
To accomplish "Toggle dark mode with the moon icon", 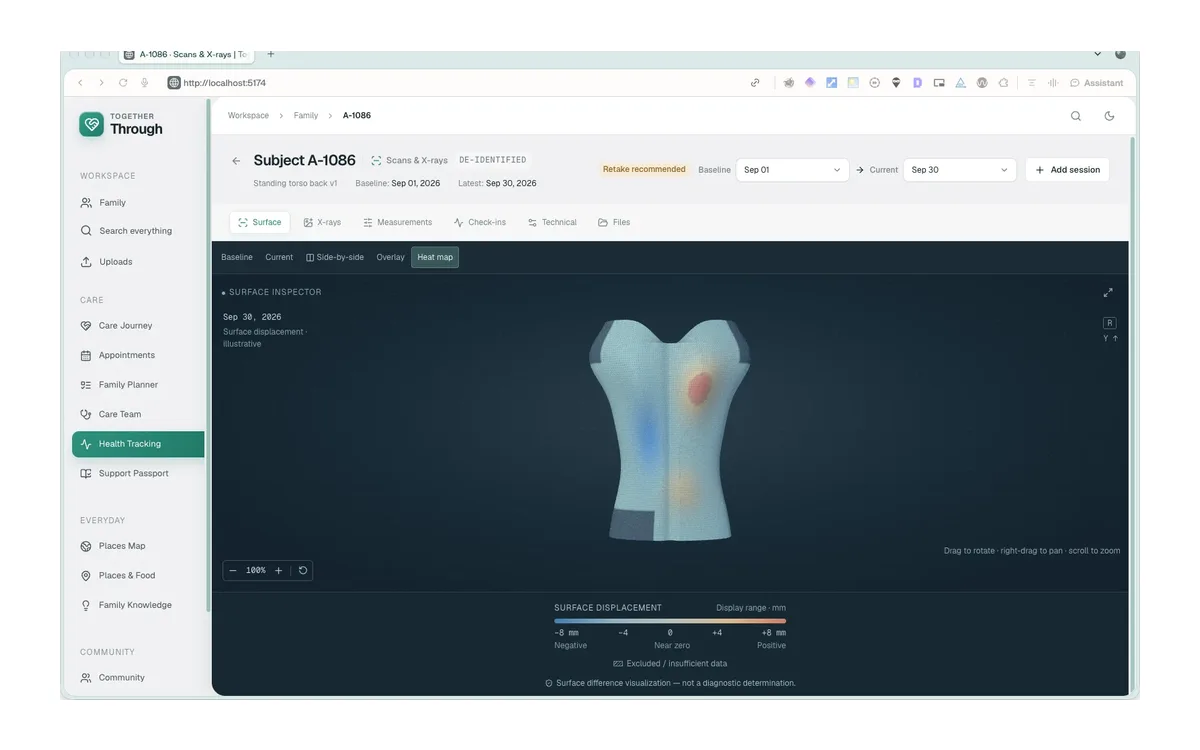I will (x=1109, y=116).
